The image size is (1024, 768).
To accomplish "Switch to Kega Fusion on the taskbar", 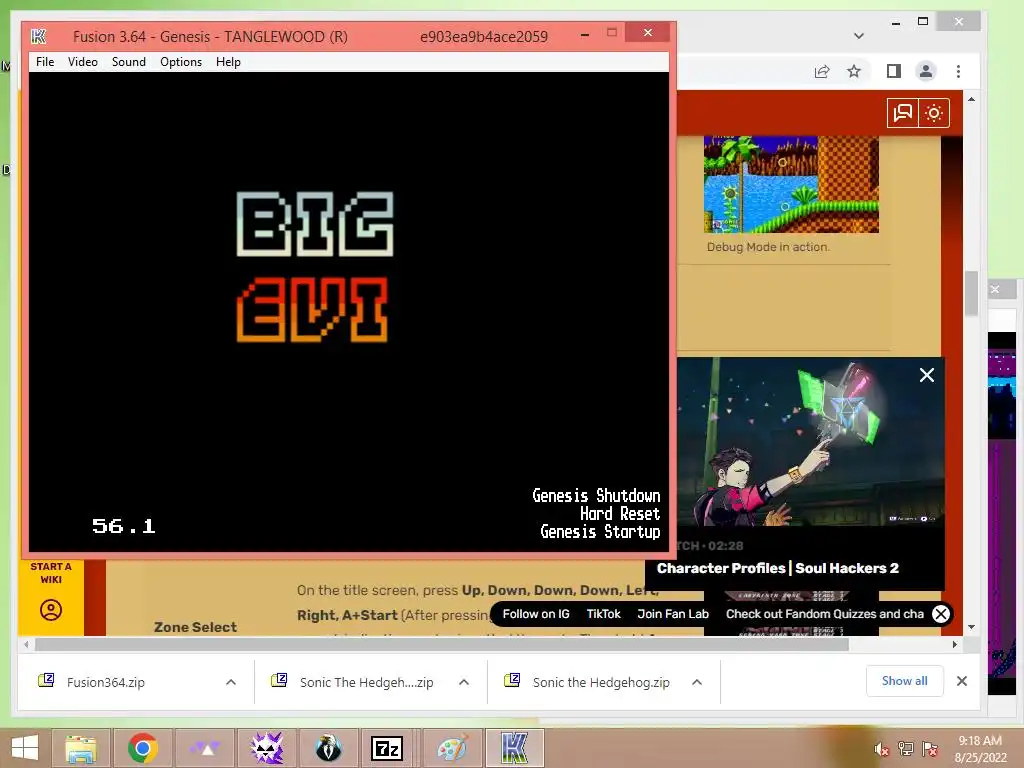I will coord(514,748).
